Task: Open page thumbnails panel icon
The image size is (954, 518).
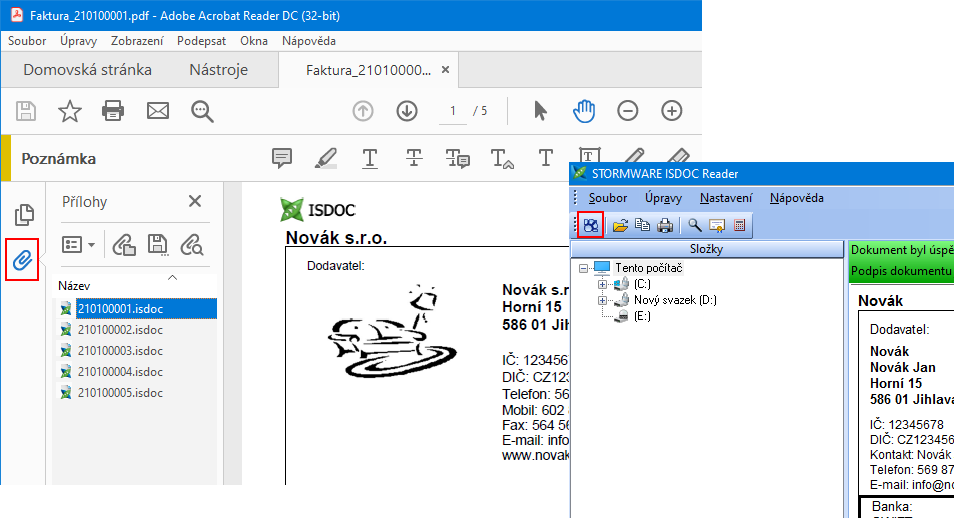Action: point(24,214)
